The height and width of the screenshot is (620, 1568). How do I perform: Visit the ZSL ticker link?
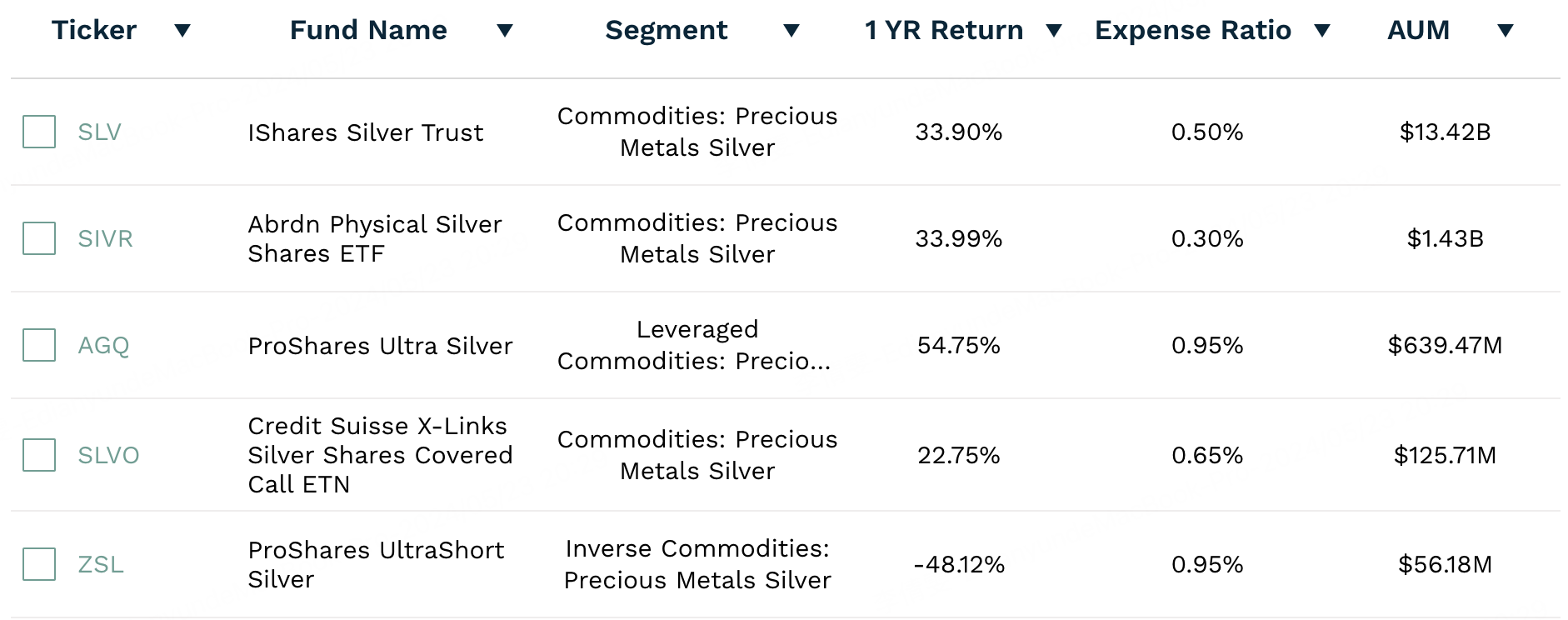(x=100, y=564)
